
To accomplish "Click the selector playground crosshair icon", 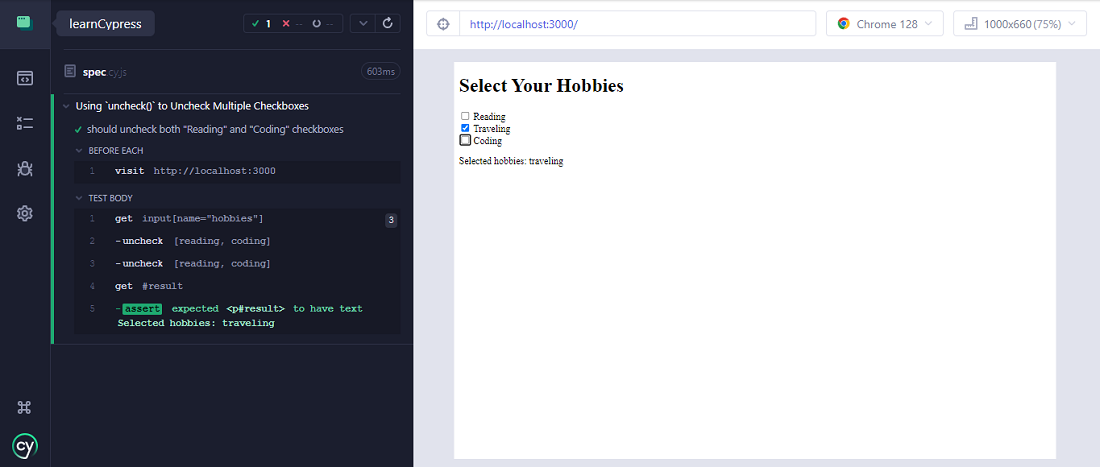I will pyautogui.click(x=443, y=24).
